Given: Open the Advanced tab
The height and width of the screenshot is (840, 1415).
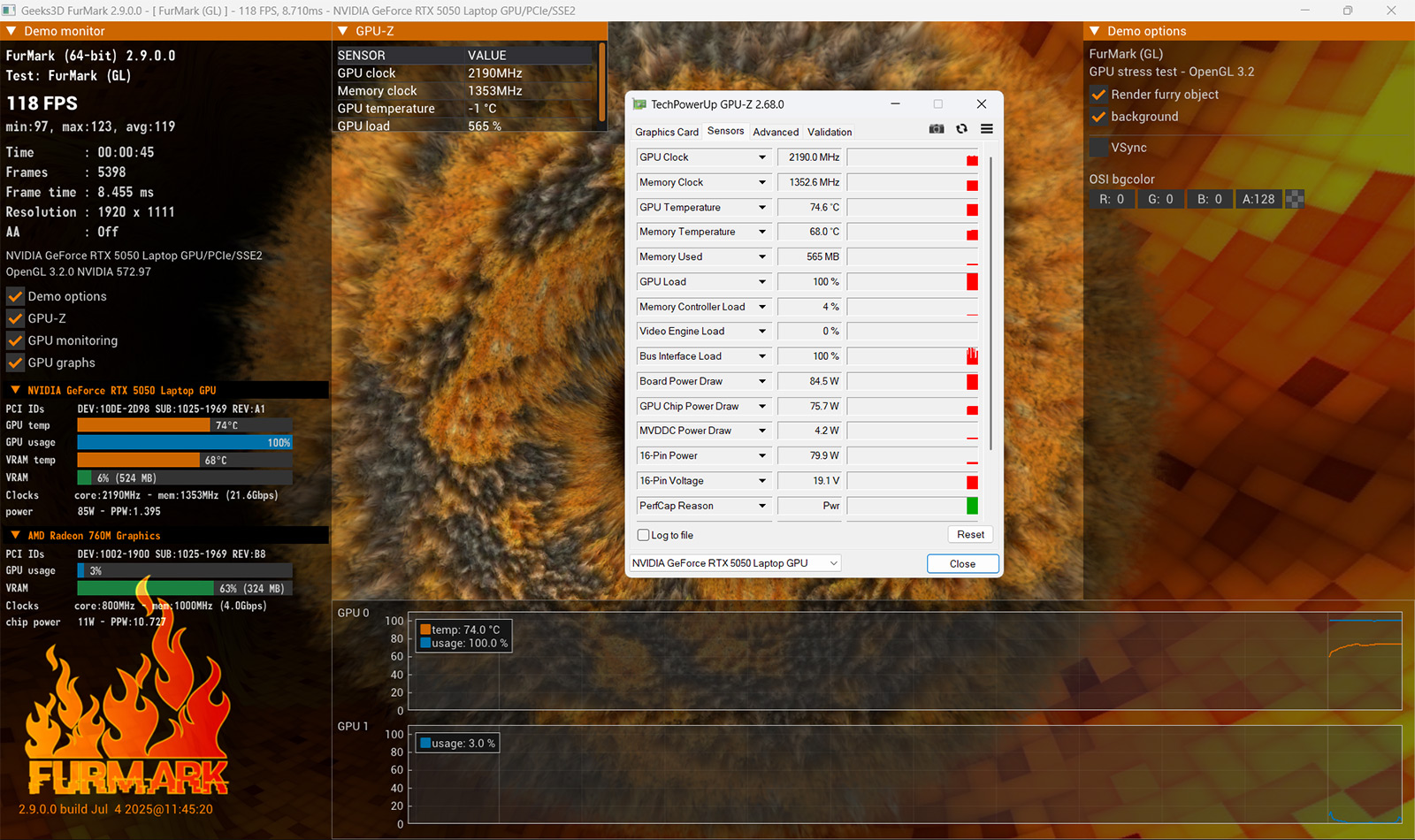Looking at the screenshot, I should (x=776, y=132).
